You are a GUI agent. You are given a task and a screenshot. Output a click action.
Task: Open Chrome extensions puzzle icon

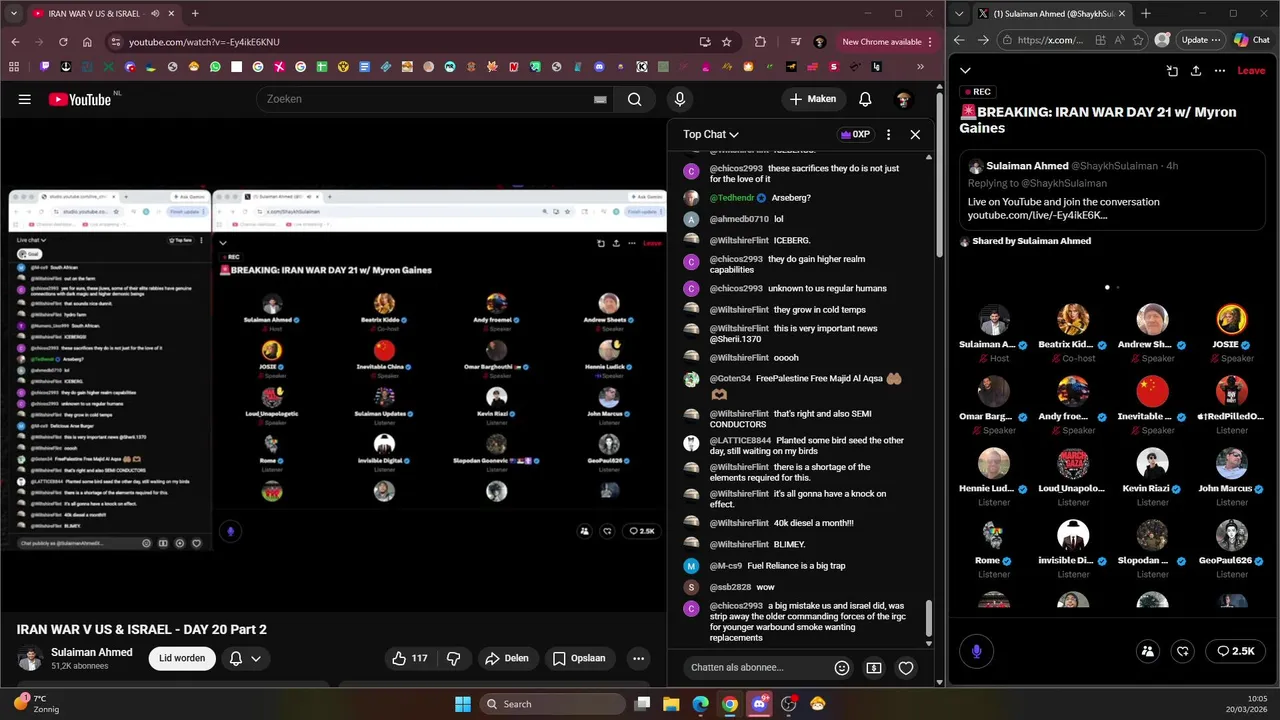(760, 42)
